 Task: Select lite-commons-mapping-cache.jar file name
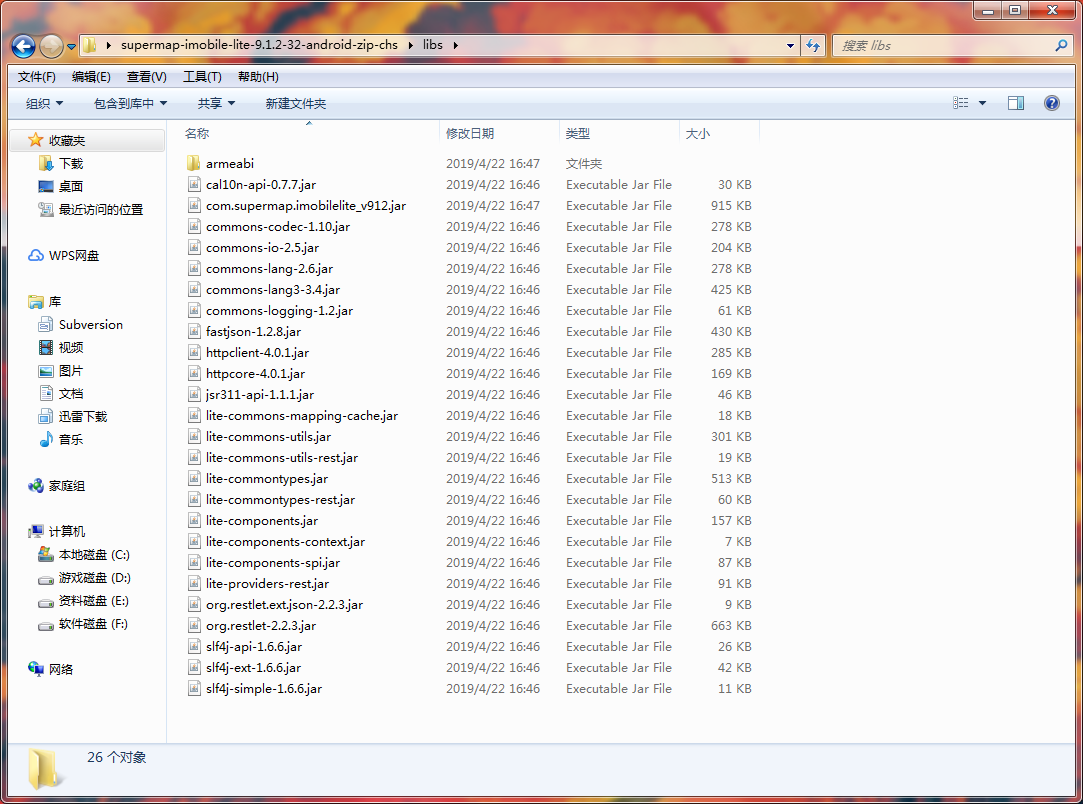(302, 416)
